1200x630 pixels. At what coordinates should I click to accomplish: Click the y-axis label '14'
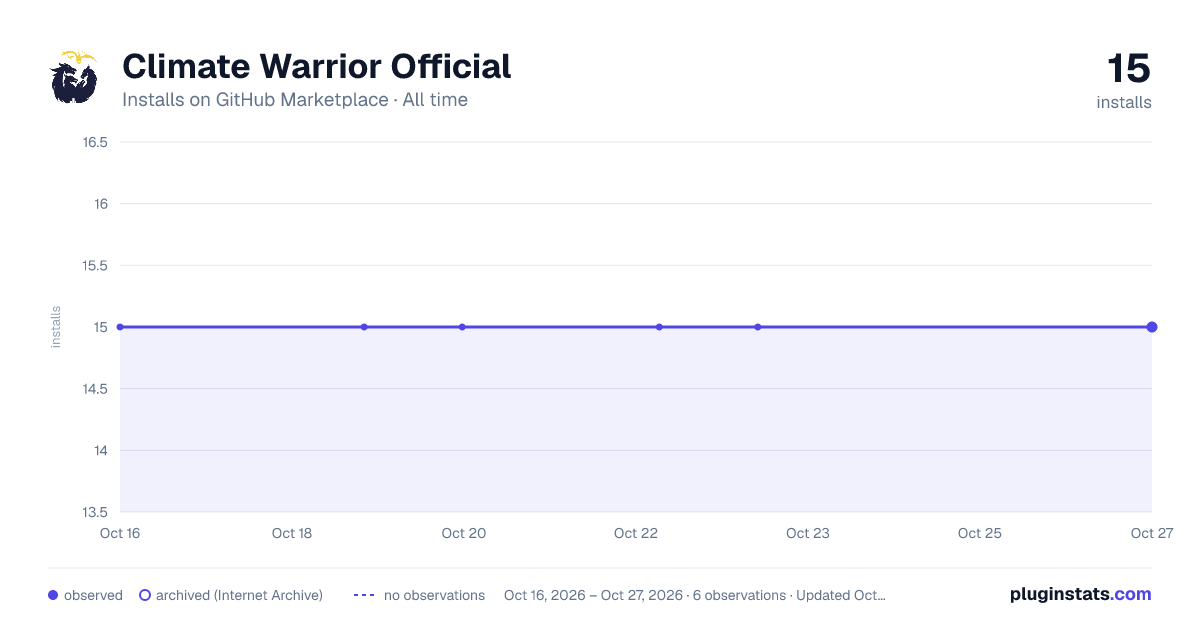100,451
